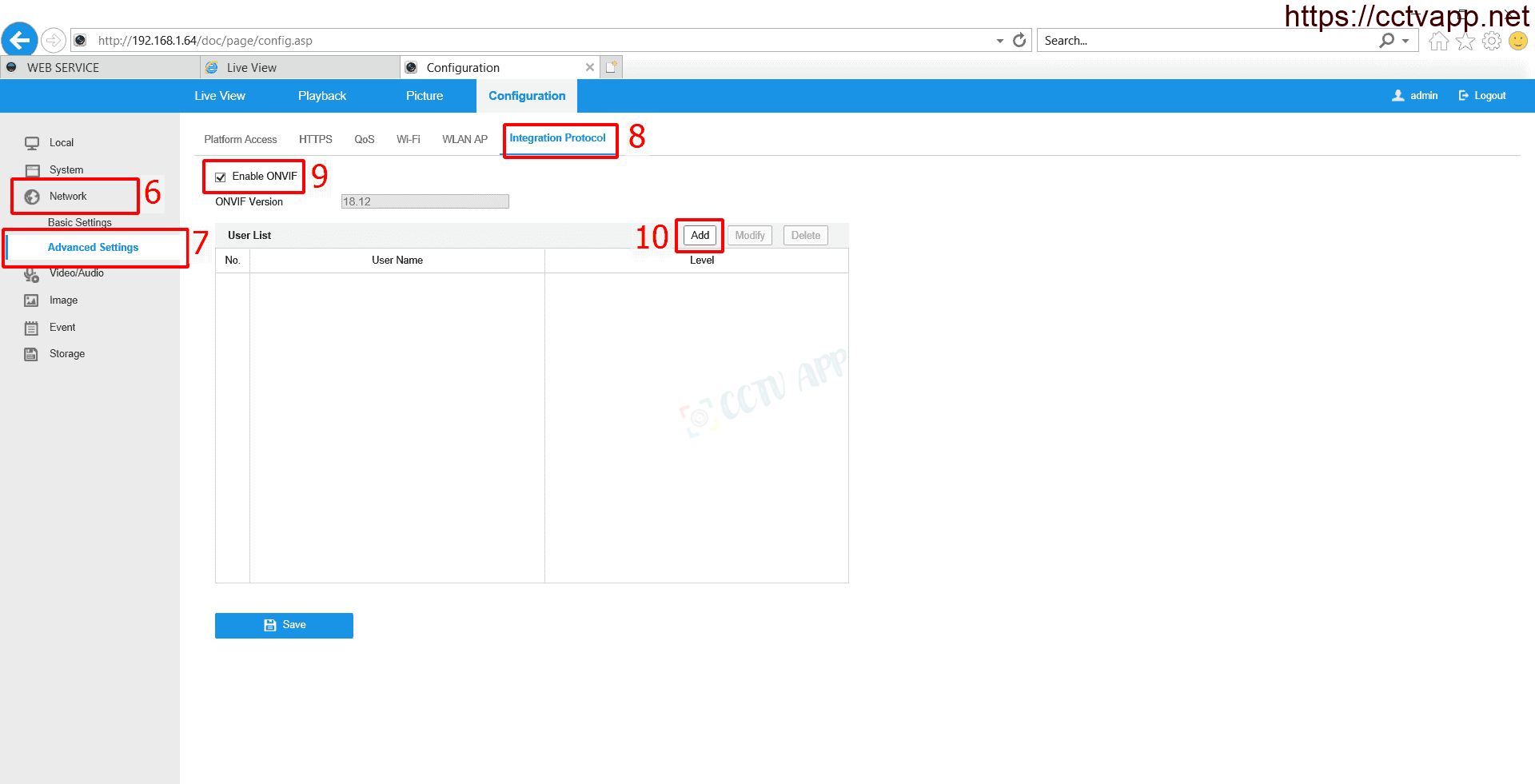Open the Live View menu tab

(x=220, y=96)
